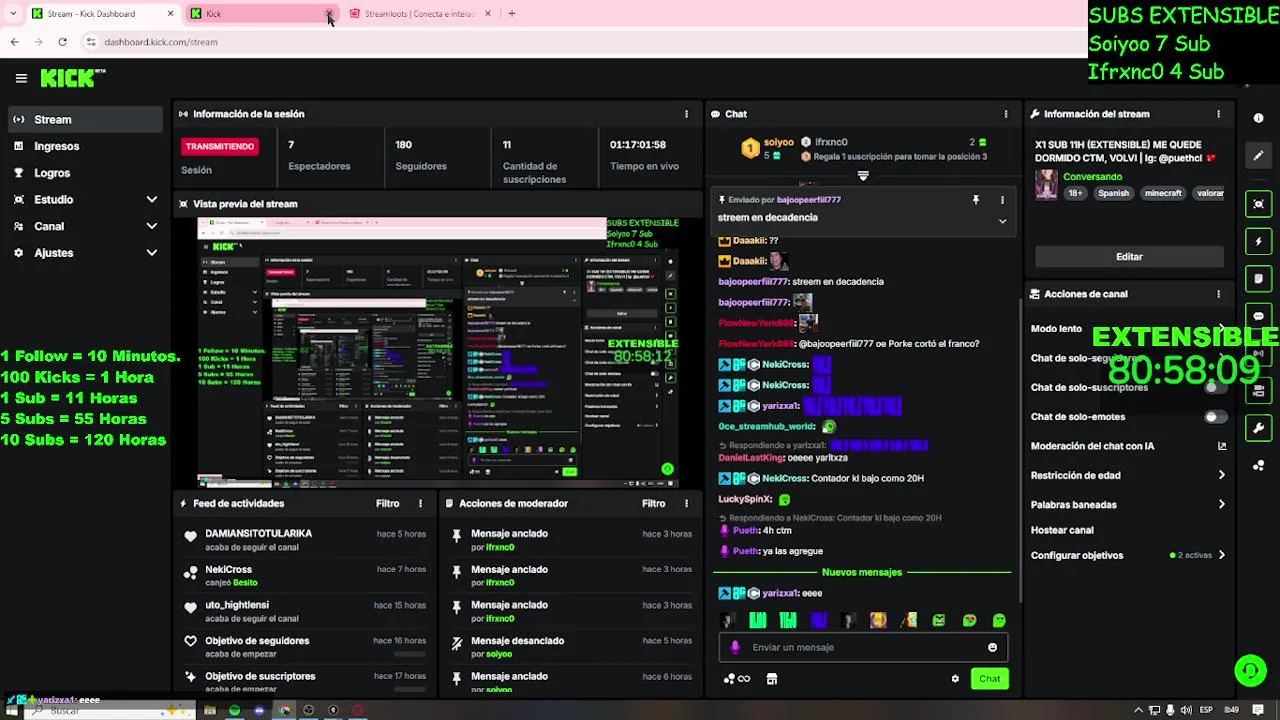Open the chat settings gear icon
The width and height of the screenshot is (1280, 720).
[955, 679]
